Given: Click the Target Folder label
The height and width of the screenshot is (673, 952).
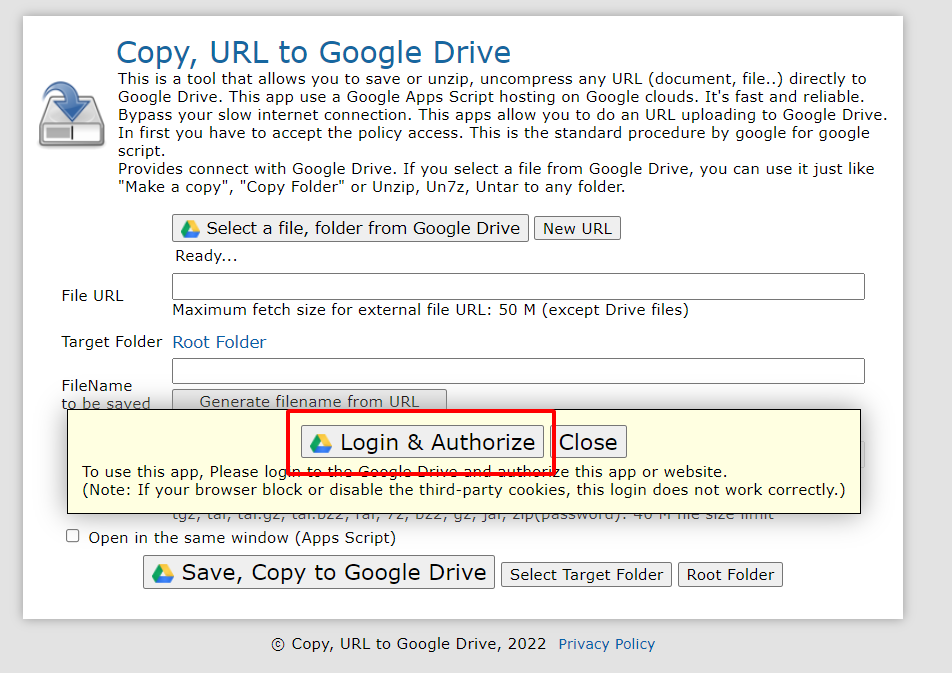Looking at the screenshot, I should pyautogui.click(x=112, y=342).
